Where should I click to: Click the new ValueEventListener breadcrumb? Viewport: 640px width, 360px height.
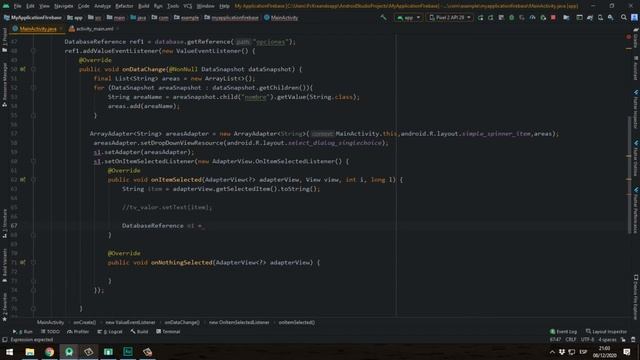pyautogui.click(x=130, y=322)
